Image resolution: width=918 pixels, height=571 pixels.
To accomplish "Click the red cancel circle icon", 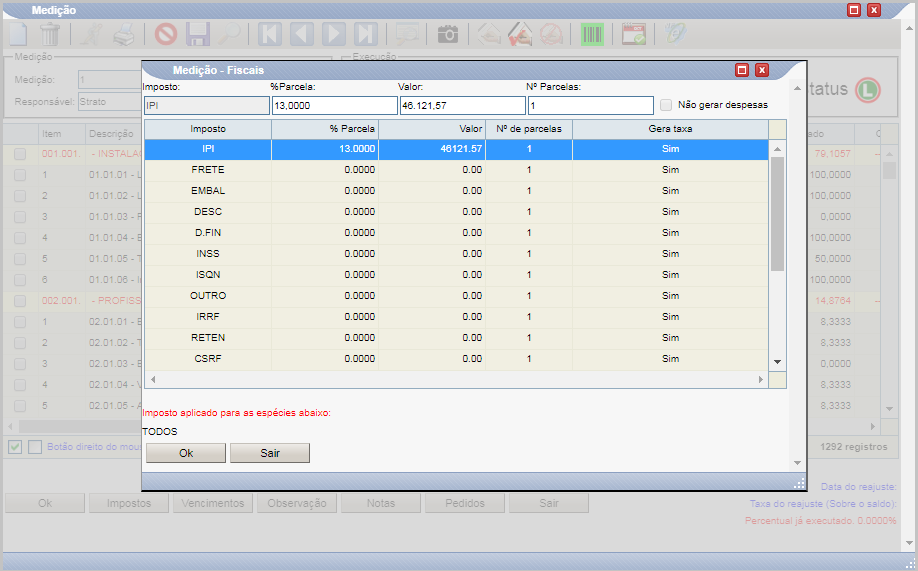I will (166, 34).
